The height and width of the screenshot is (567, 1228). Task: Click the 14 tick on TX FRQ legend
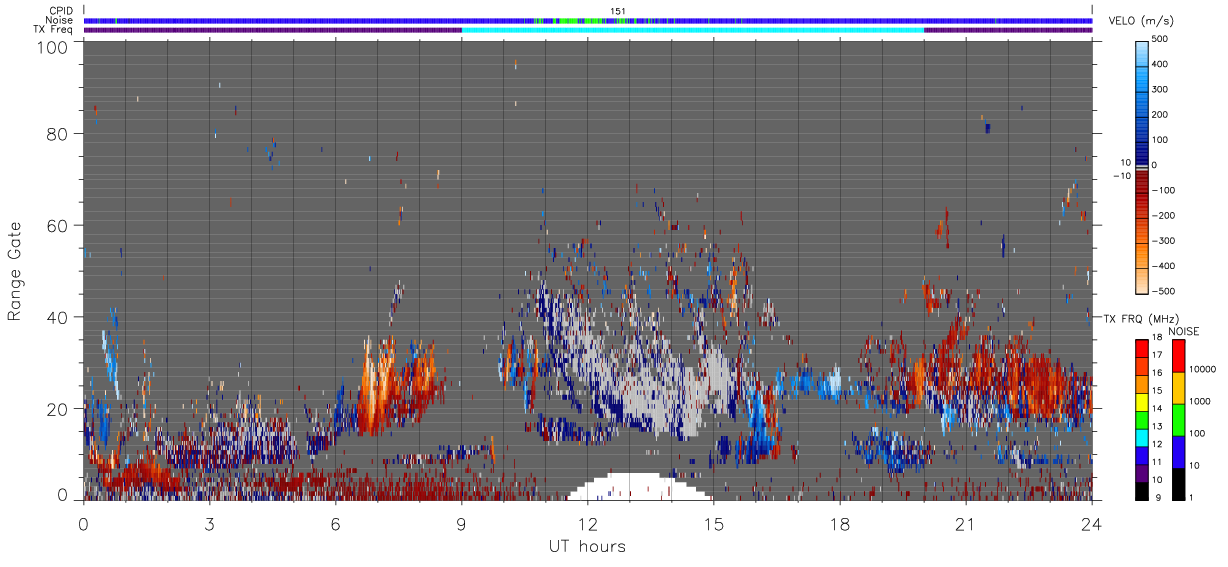1158,409
